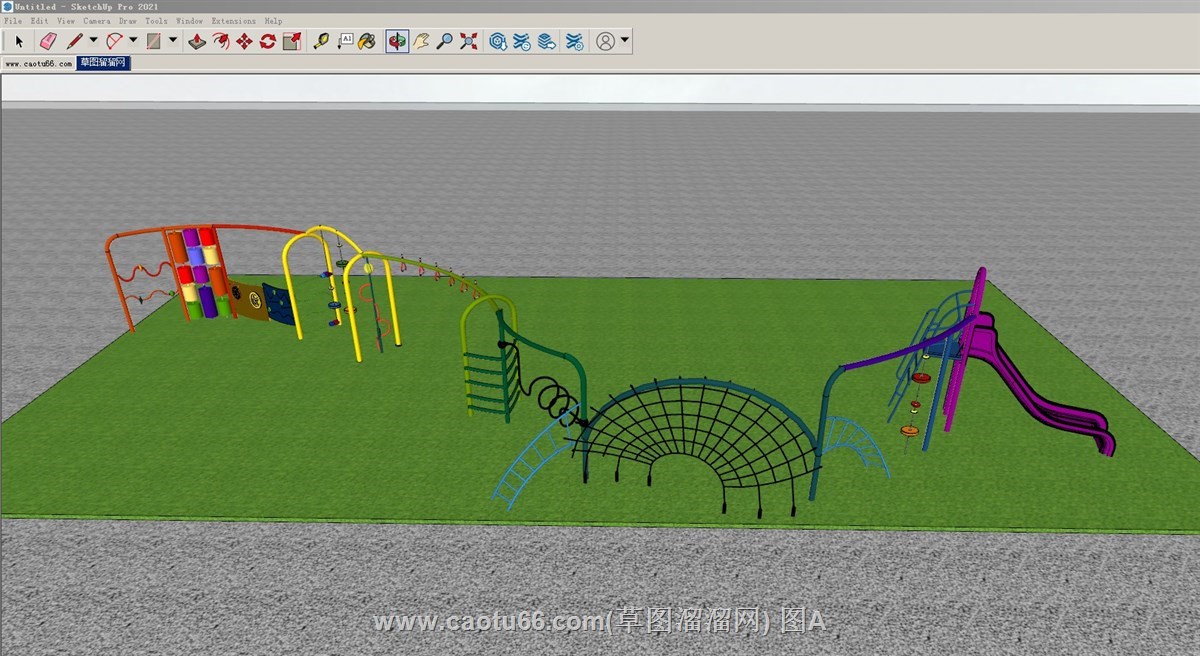The image size is (1200, 656).
Task: Open the File menu
Action: (x=12, y=21)
